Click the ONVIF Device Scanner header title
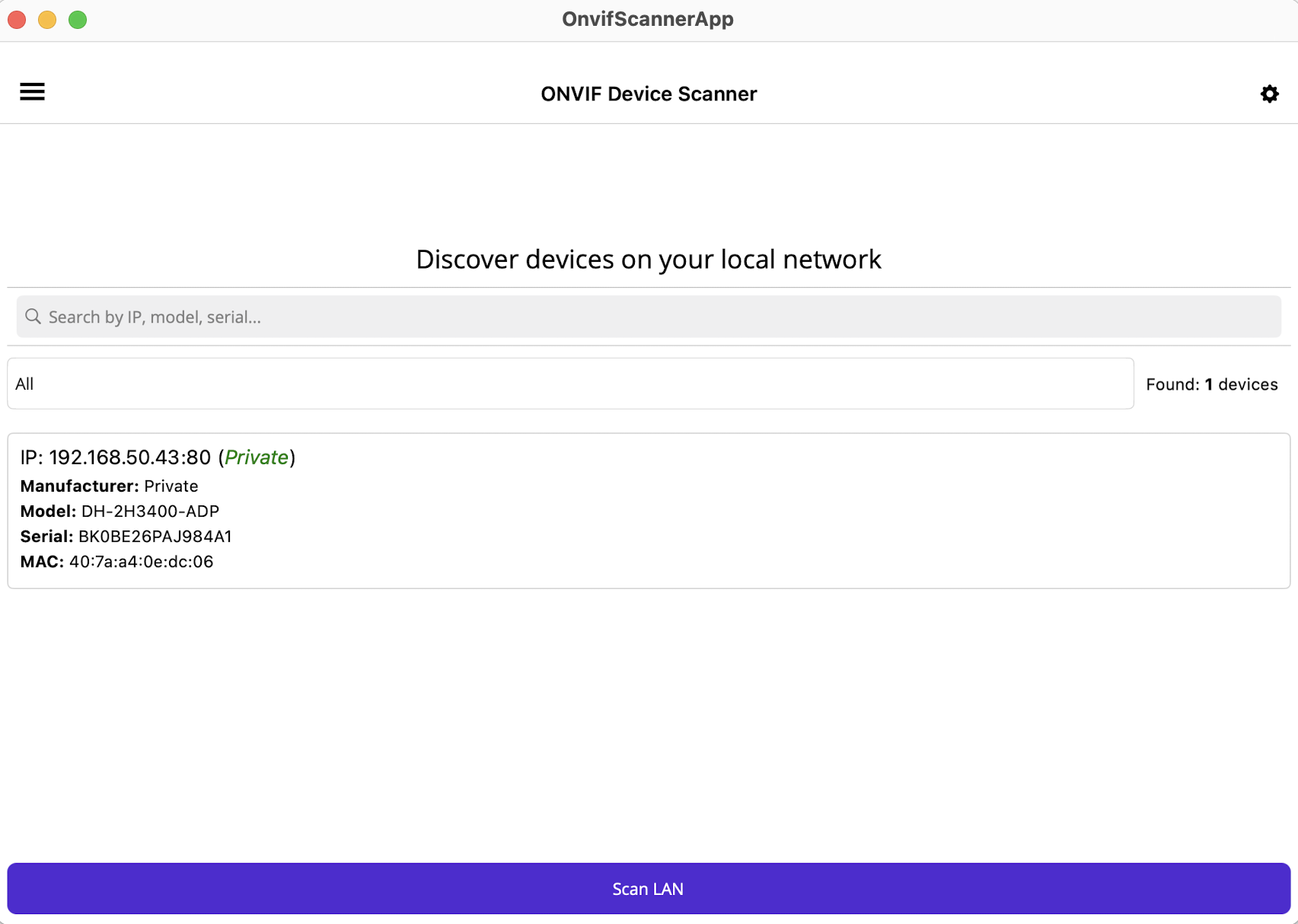Screen dimensions: 1298x924 click(x=649, y=94)
